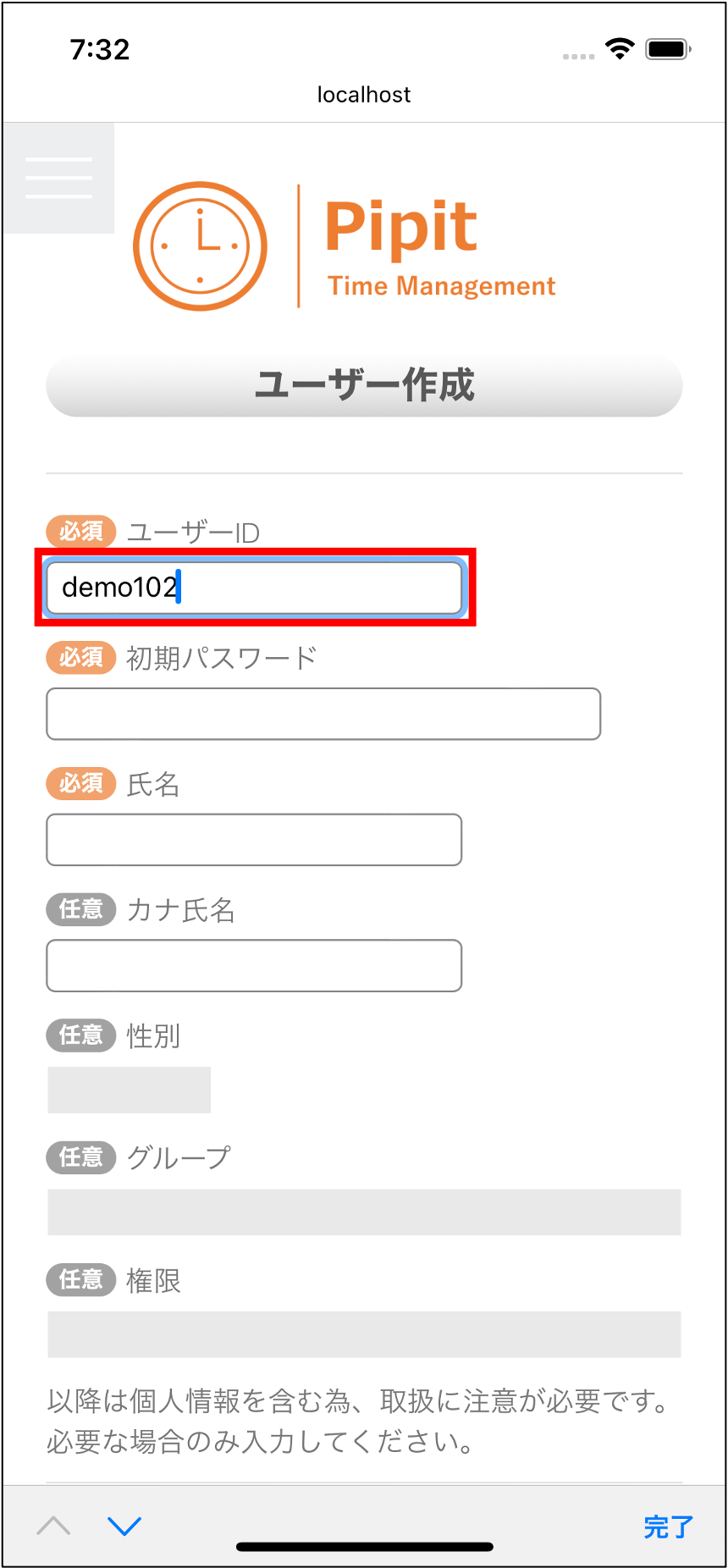
Task: Tap the Wi-Fi status icon
Action: point(620,49)
